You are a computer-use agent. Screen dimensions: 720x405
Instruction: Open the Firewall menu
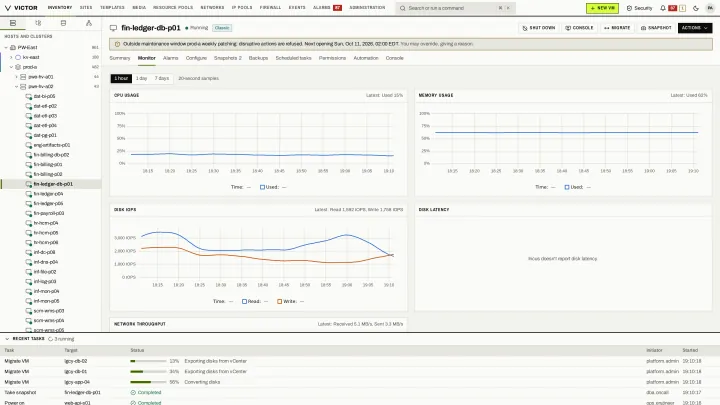point(270,8)
